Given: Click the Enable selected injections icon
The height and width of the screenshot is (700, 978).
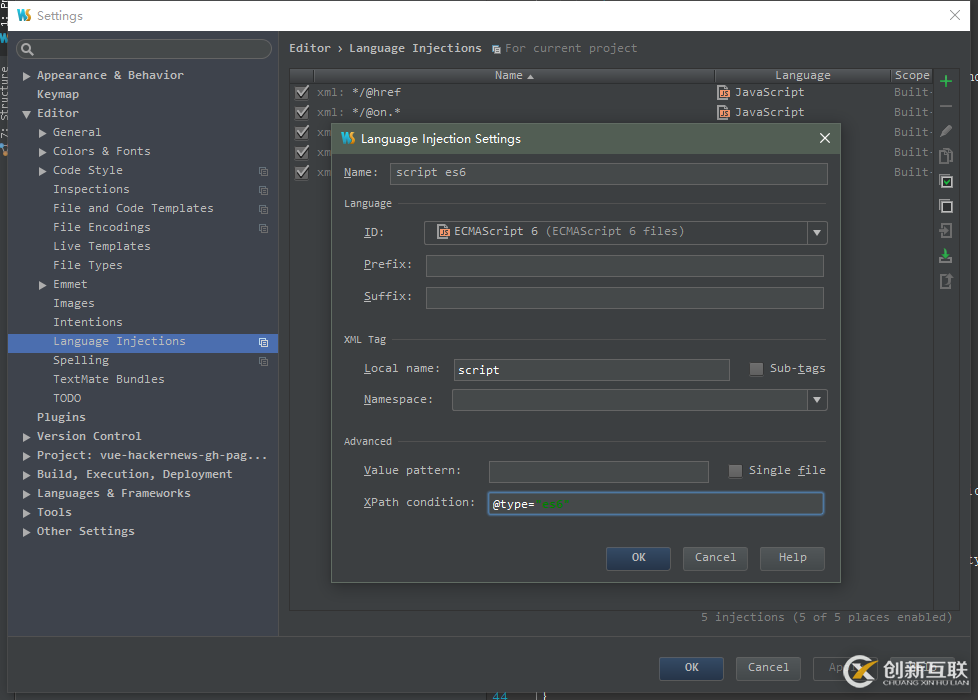Looking at the screenshot, I should (x=946, y=182).
